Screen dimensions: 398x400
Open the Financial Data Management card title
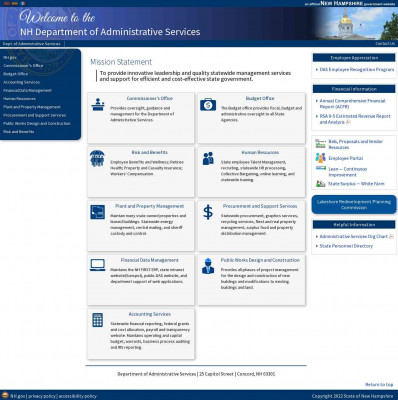coord(150,260)
